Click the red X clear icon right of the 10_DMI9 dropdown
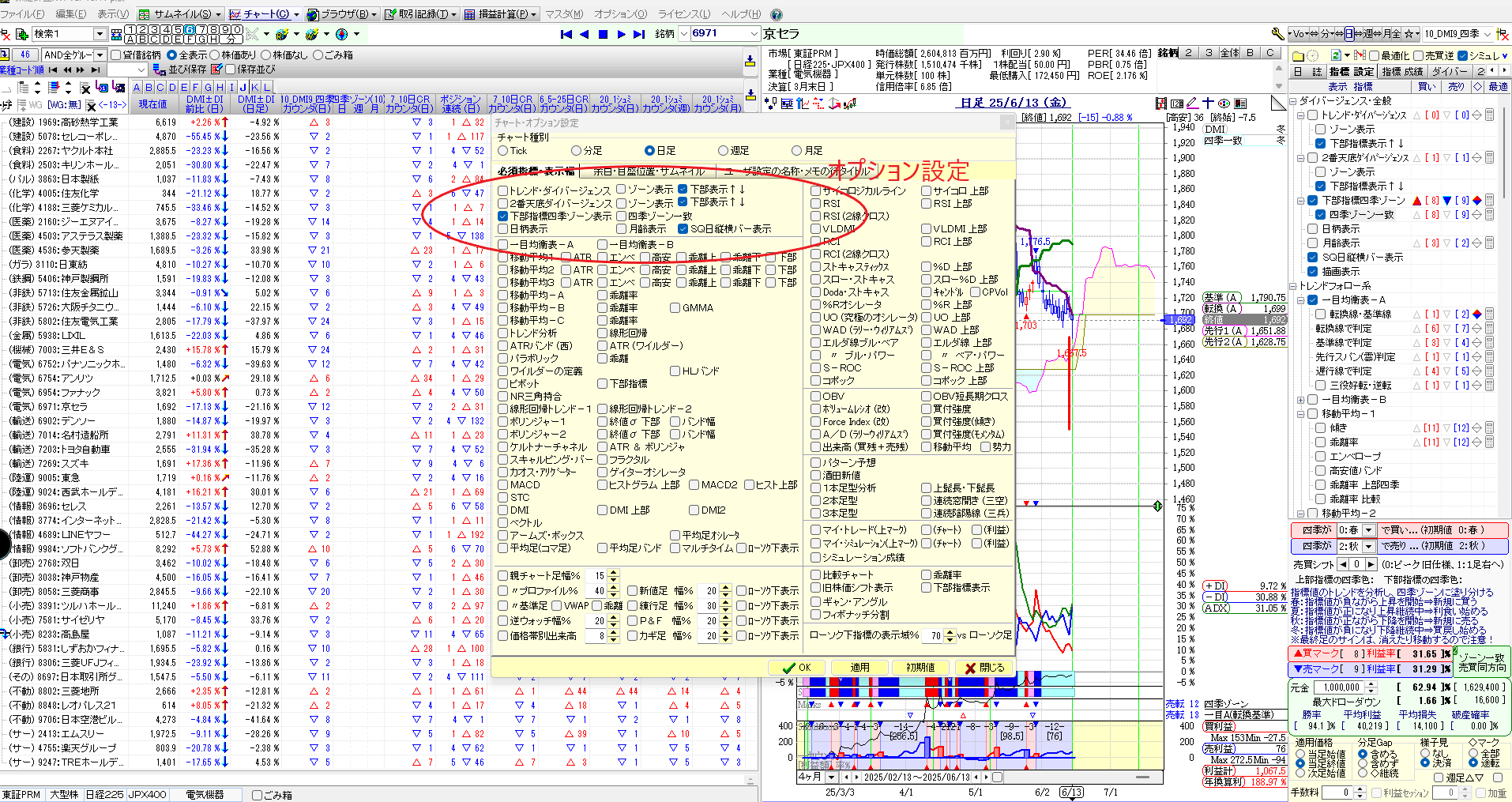 point(1503,34)
